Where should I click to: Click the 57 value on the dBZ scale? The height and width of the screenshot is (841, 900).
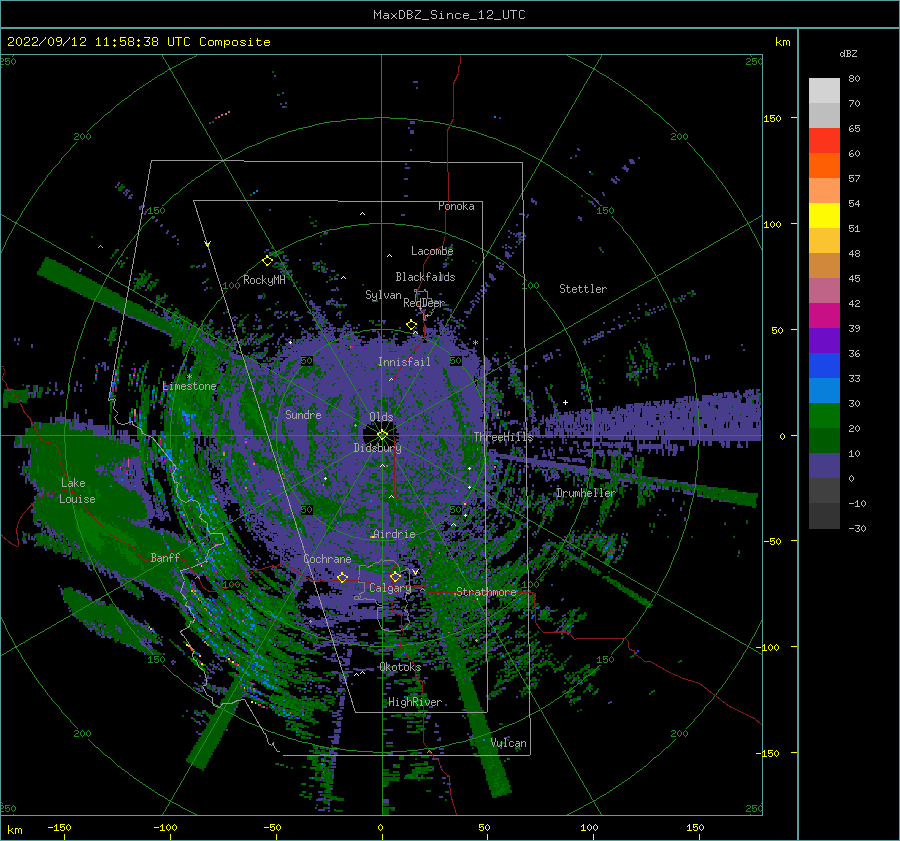[x=854, y=179]
